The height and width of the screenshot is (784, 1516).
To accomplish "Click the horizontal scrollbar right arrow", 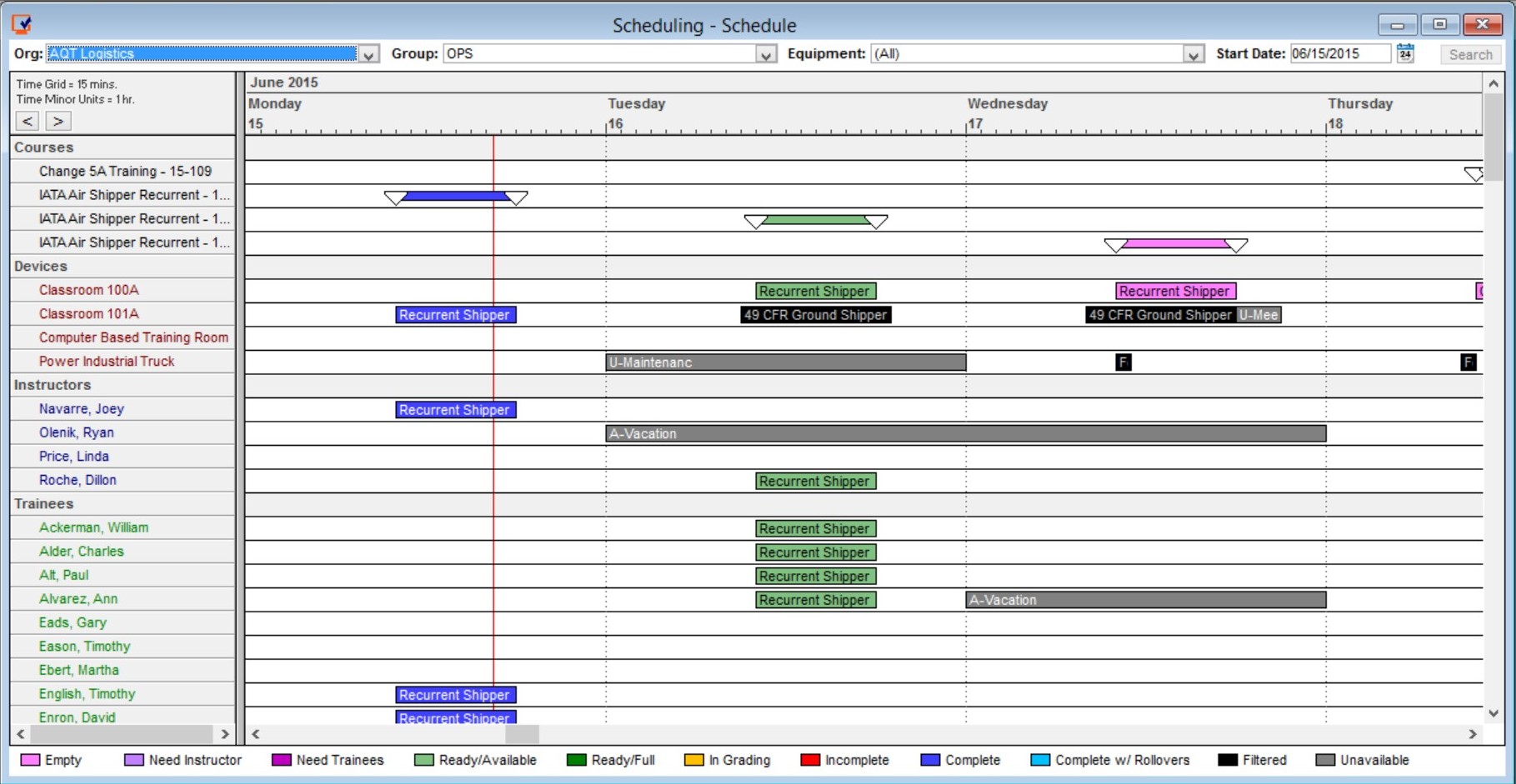I will [x=1473, y=735].
